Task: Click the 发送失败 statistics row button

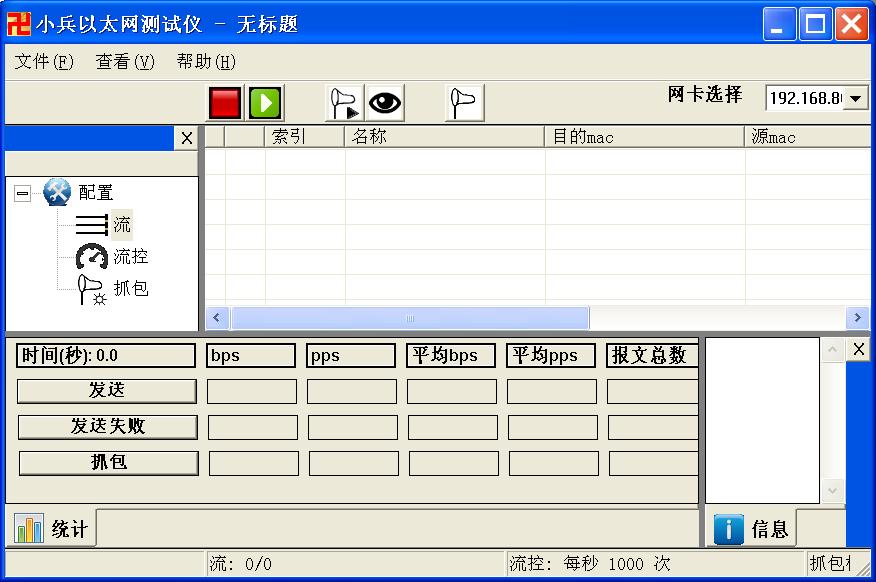Action: click(x=108, y=427)
